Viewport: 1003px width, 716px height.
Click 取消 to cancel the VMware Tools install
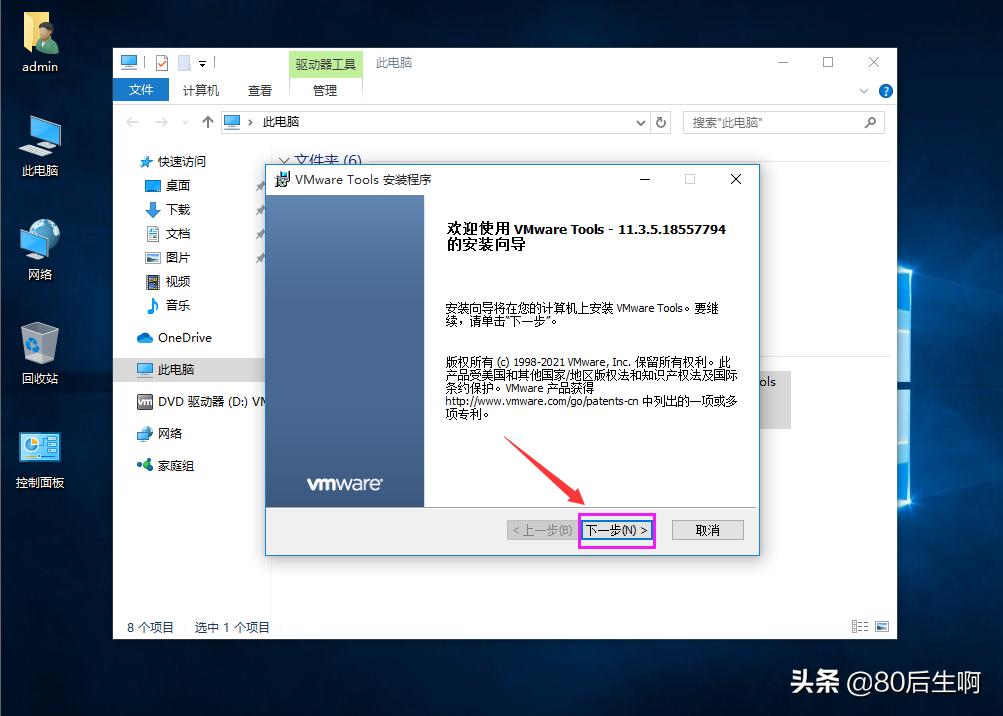[x=707, y=529]
